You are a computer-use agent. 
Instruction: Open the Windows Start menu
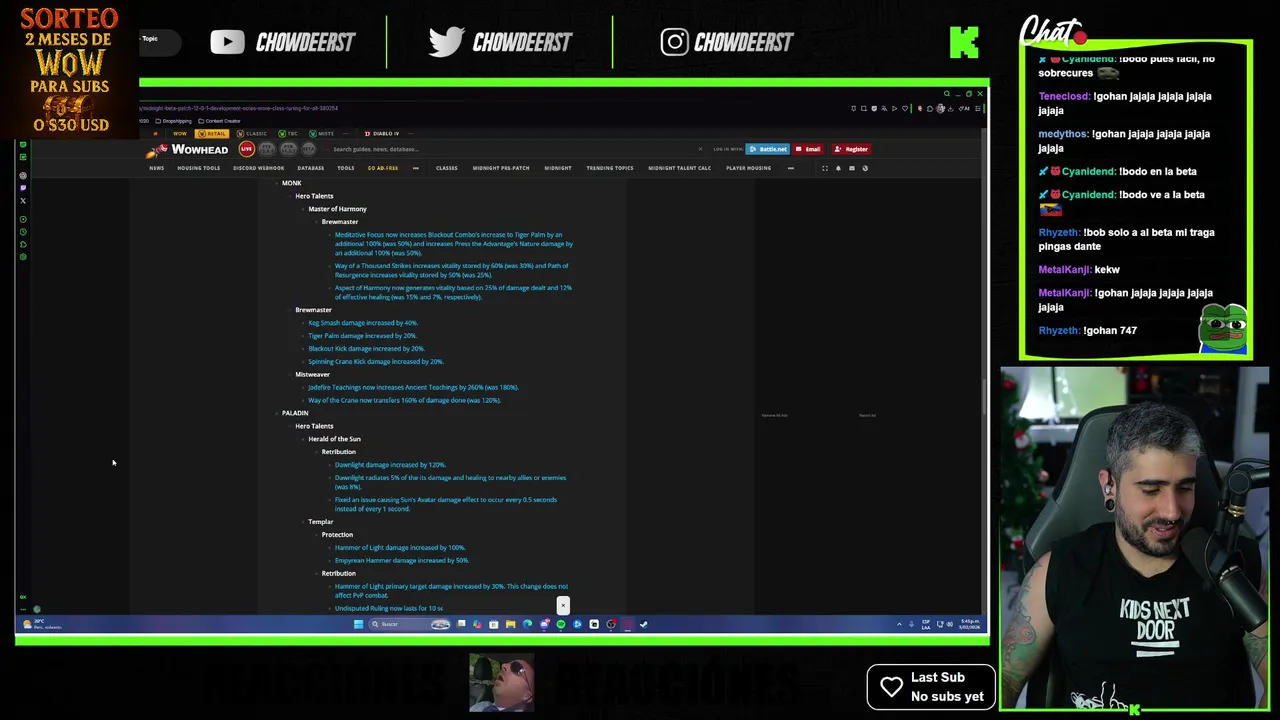358,624
